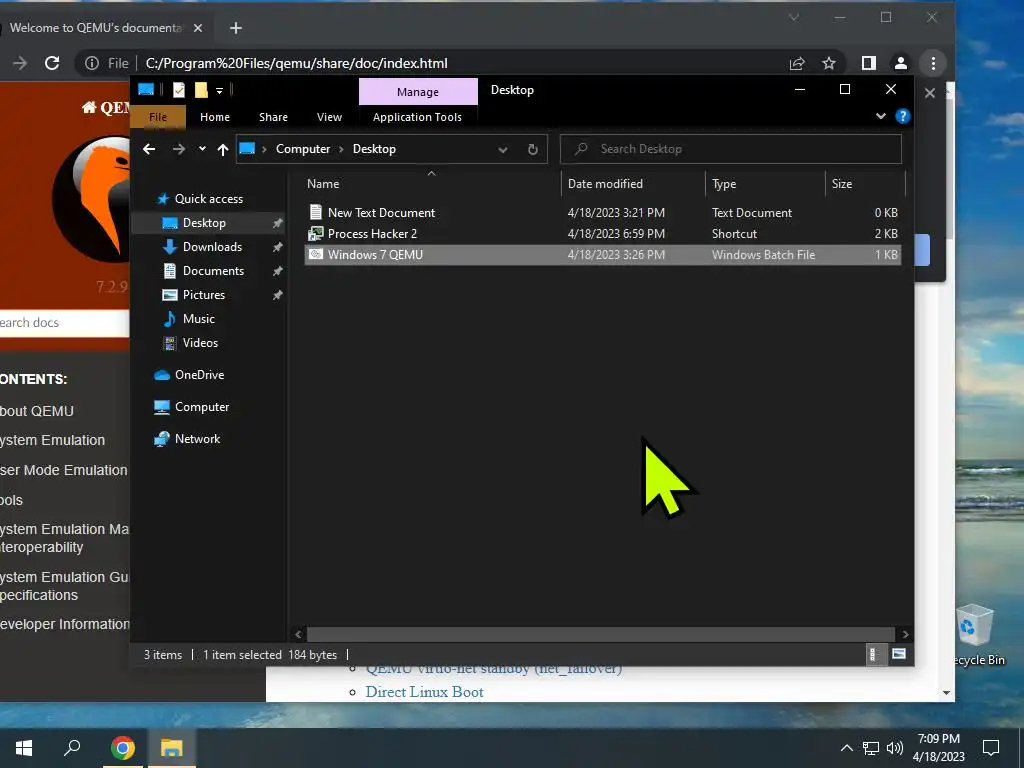Click the Search Desktop field

[x=731, y=149]
